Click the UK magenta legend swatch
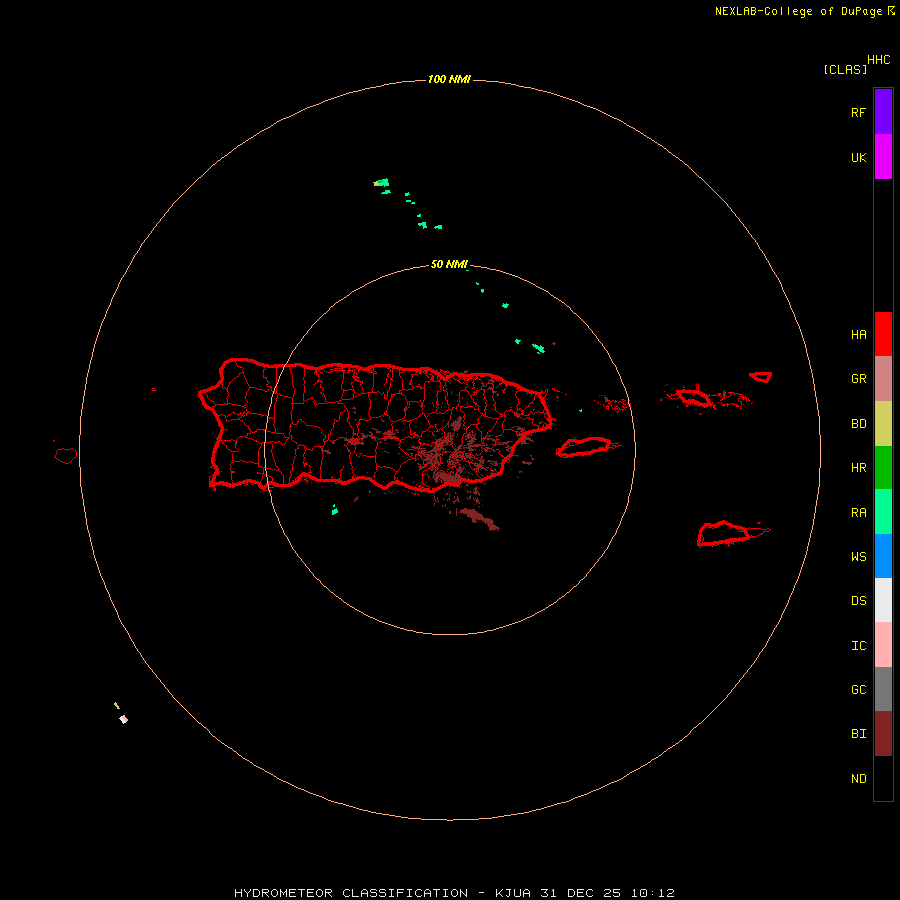 coord(883,157)
